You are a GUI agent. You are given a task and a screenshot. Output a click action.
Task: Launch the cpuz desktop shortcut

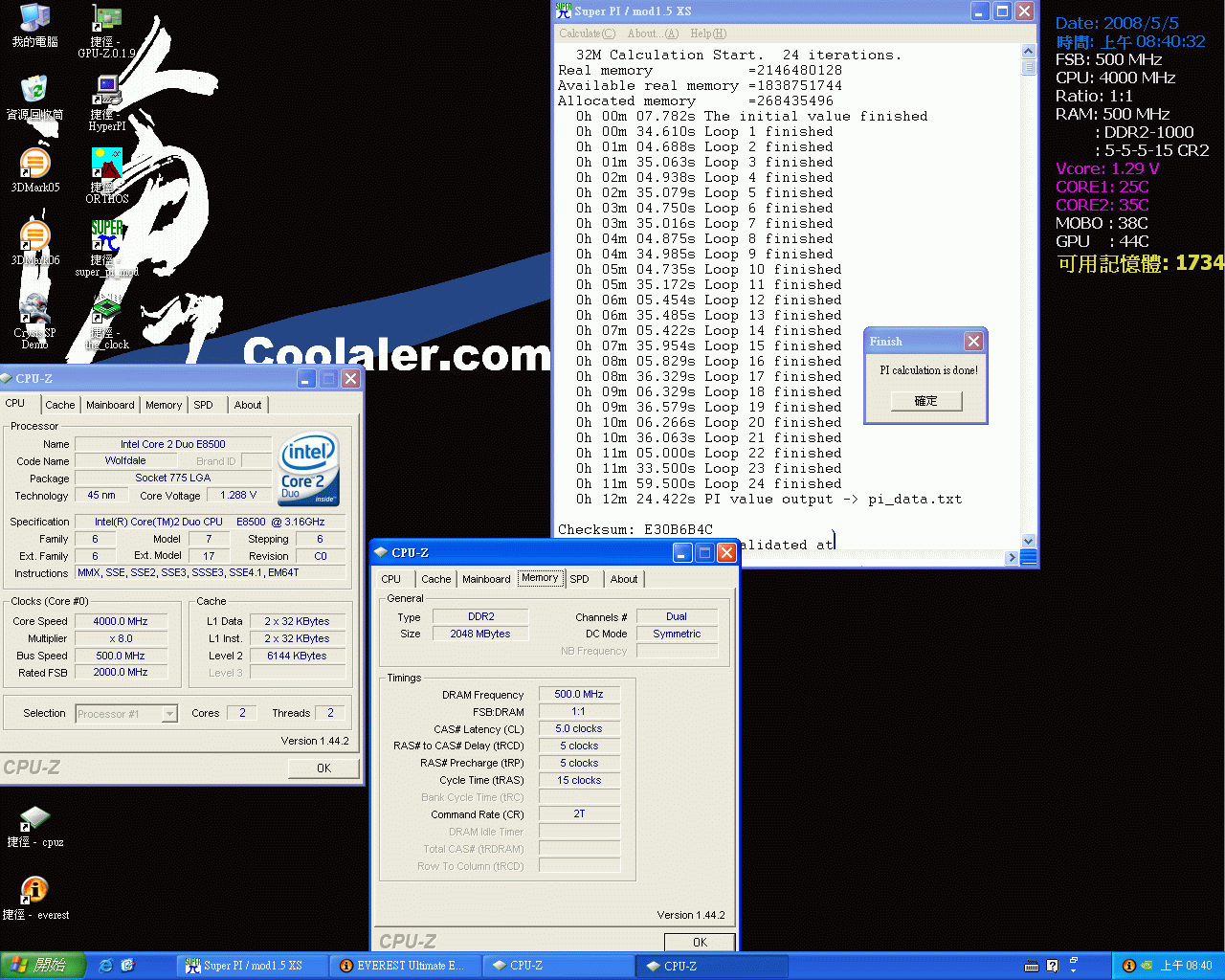(x=34, y=827)
